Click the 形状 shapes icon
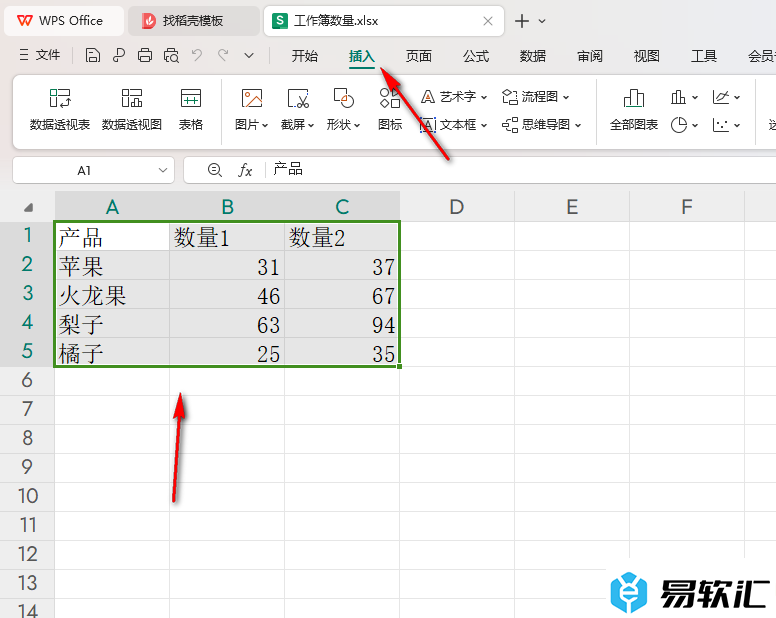776x618 pixels. (x=343, y=98)
